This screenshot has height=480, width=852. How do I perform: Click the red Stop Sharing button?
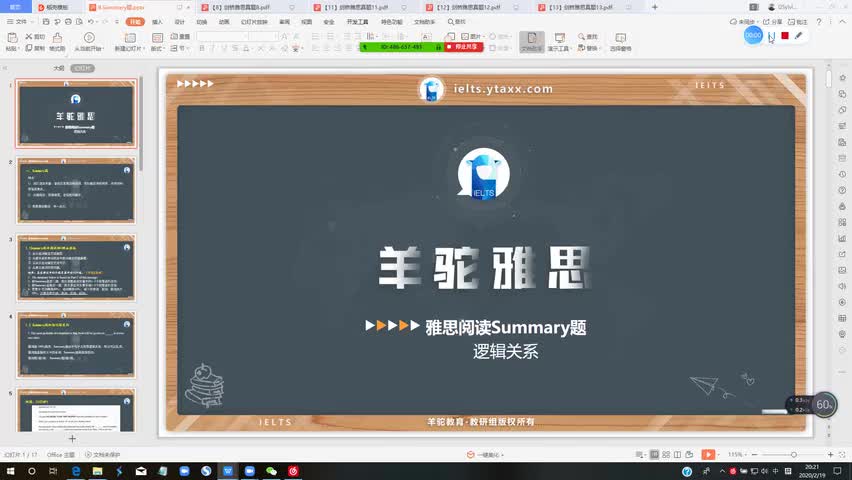463,47
